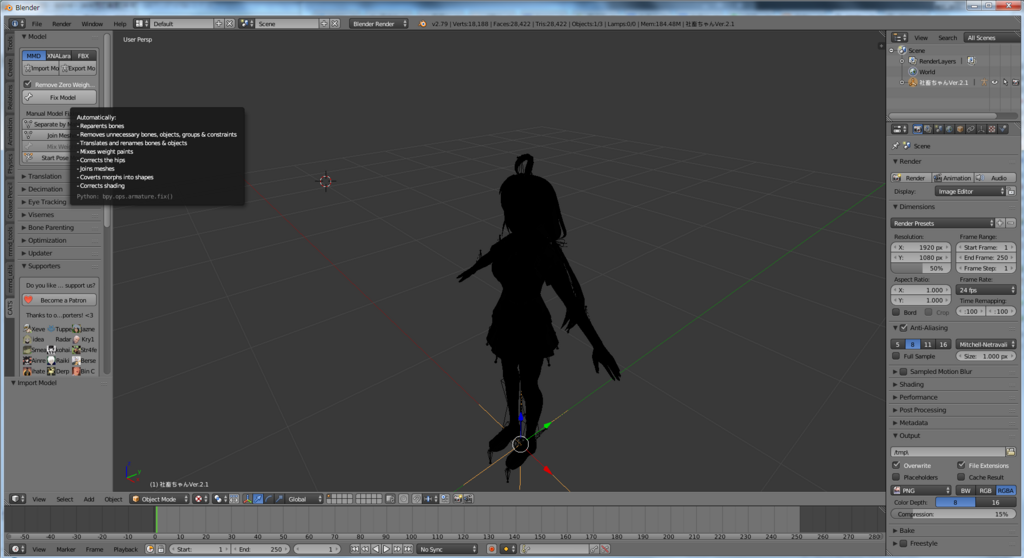Open the Global orientation dropdown

pyautogui.click(x=304, y=499)
